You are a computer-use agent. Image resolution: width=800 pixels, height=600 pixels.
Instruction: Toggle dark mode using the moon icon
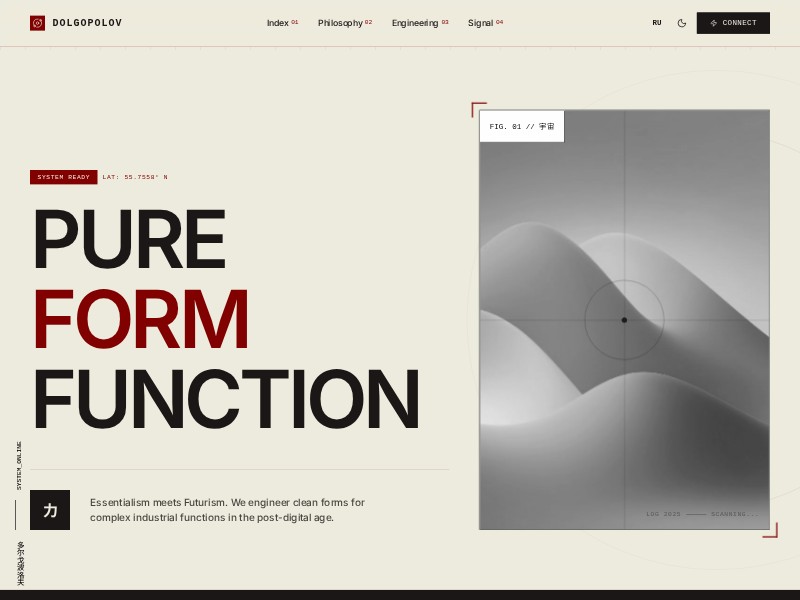pos(681,22)
